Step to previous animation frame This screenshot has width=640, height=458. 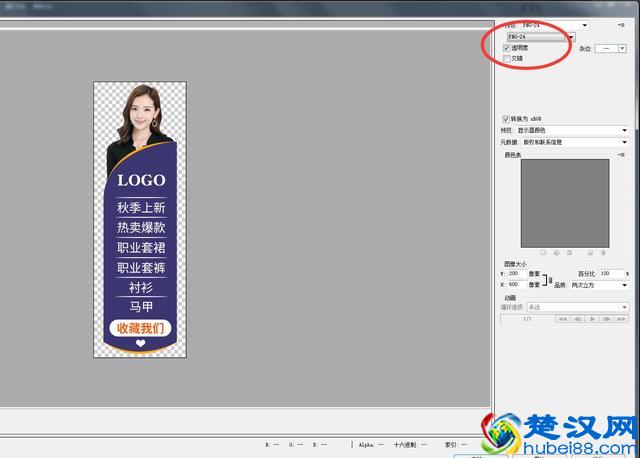coord(577,318)
